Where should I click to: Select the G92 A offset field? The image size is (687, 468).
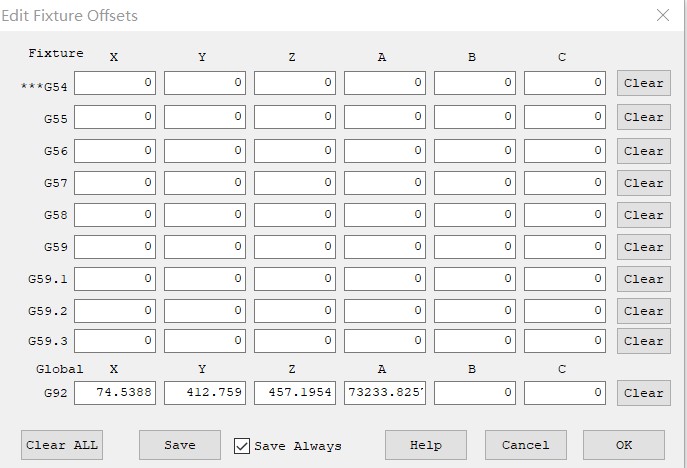click(x=385, y=393)
